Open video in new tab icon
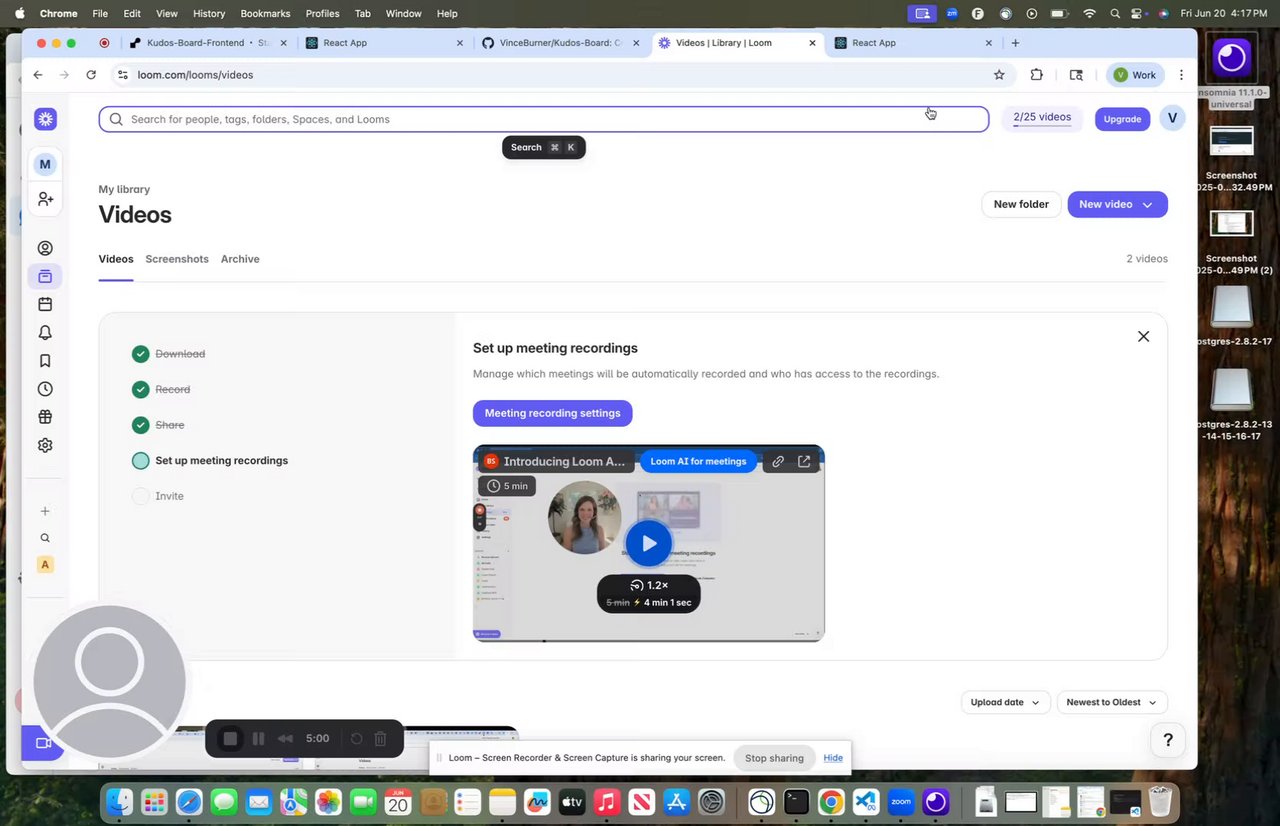 pos(804,461)
